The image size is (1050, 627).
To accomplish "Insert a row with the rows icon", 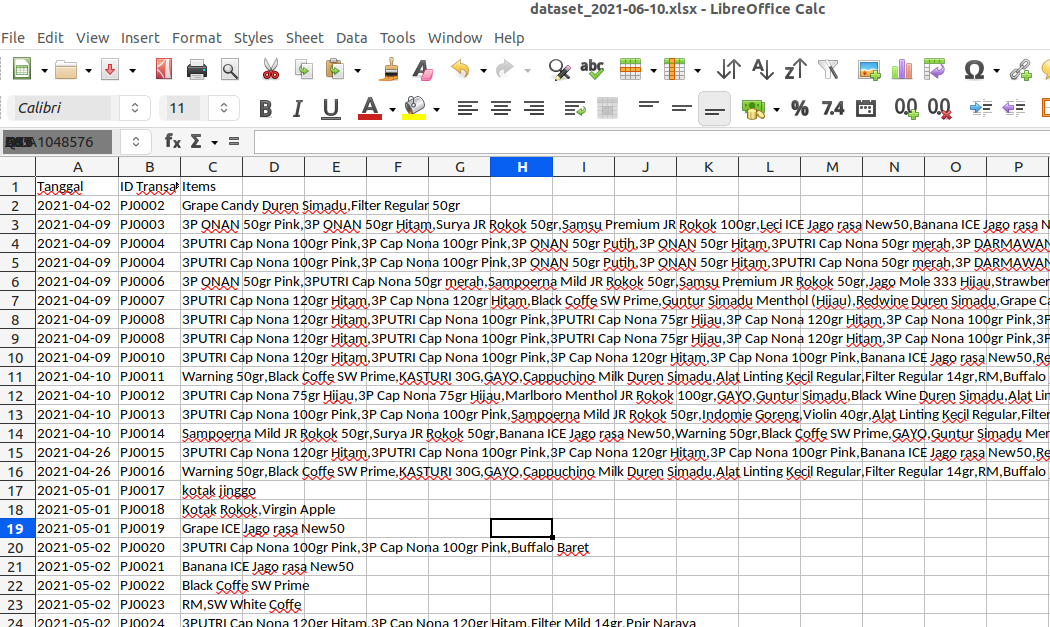I will click(x=631, y=69).
